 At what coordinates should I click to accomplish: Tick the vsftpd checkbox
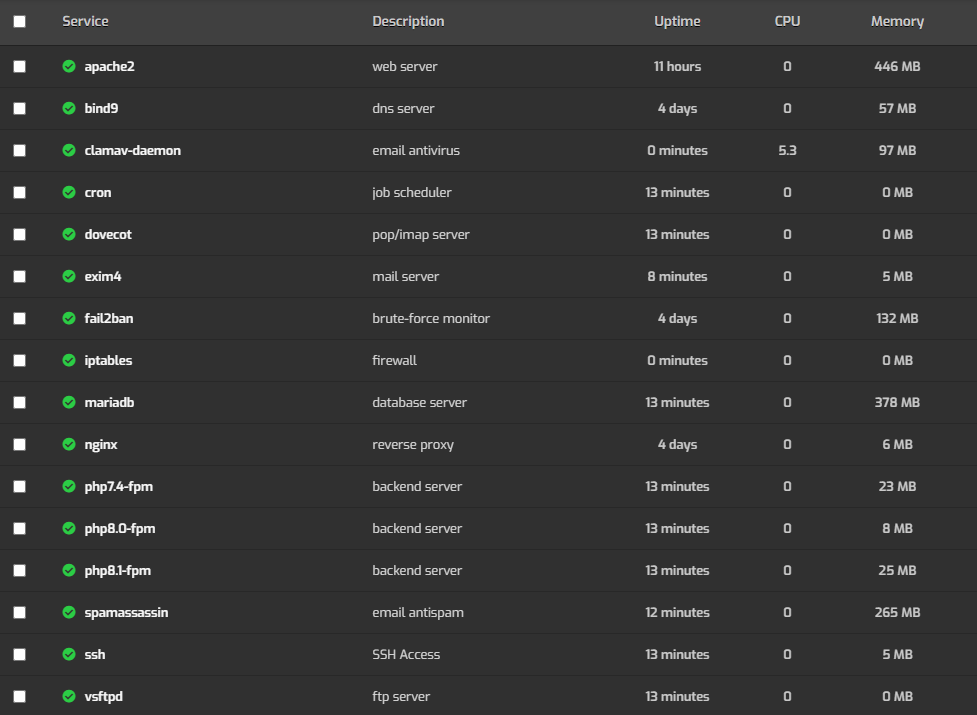[19, 696]
